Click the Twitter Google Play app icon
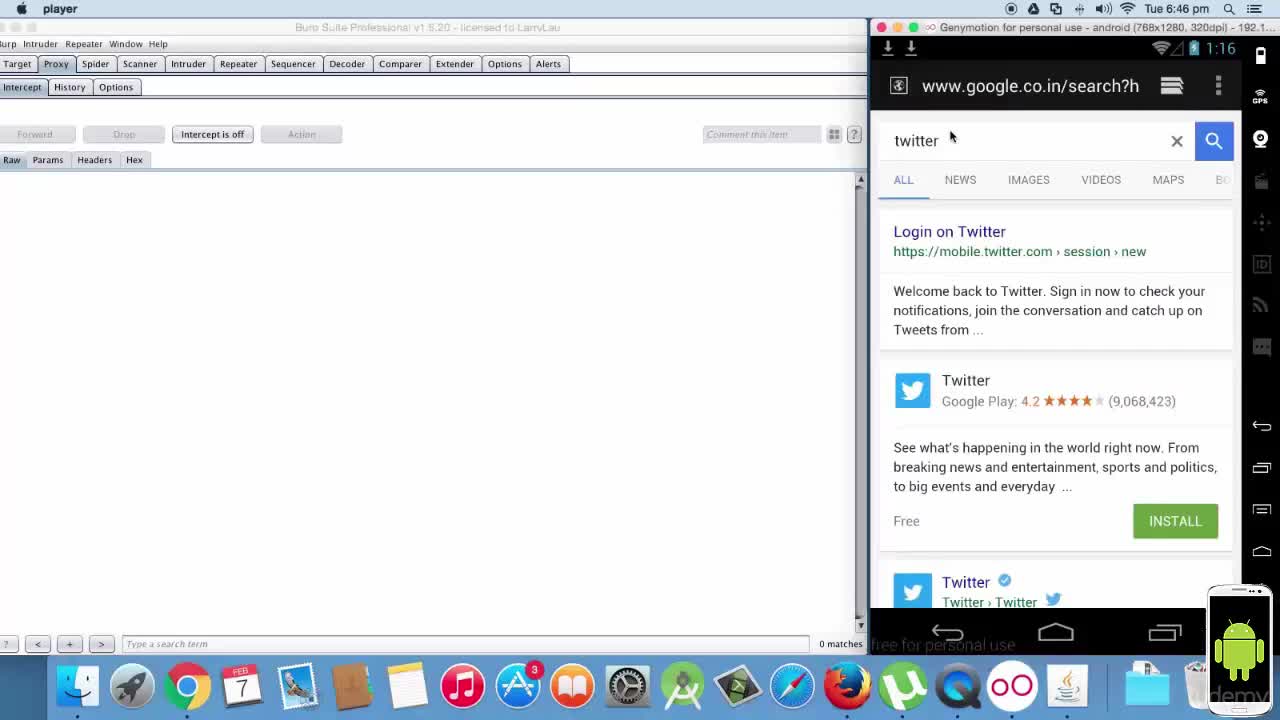This screenshot has height=720, width=1280. click(912, 390)
